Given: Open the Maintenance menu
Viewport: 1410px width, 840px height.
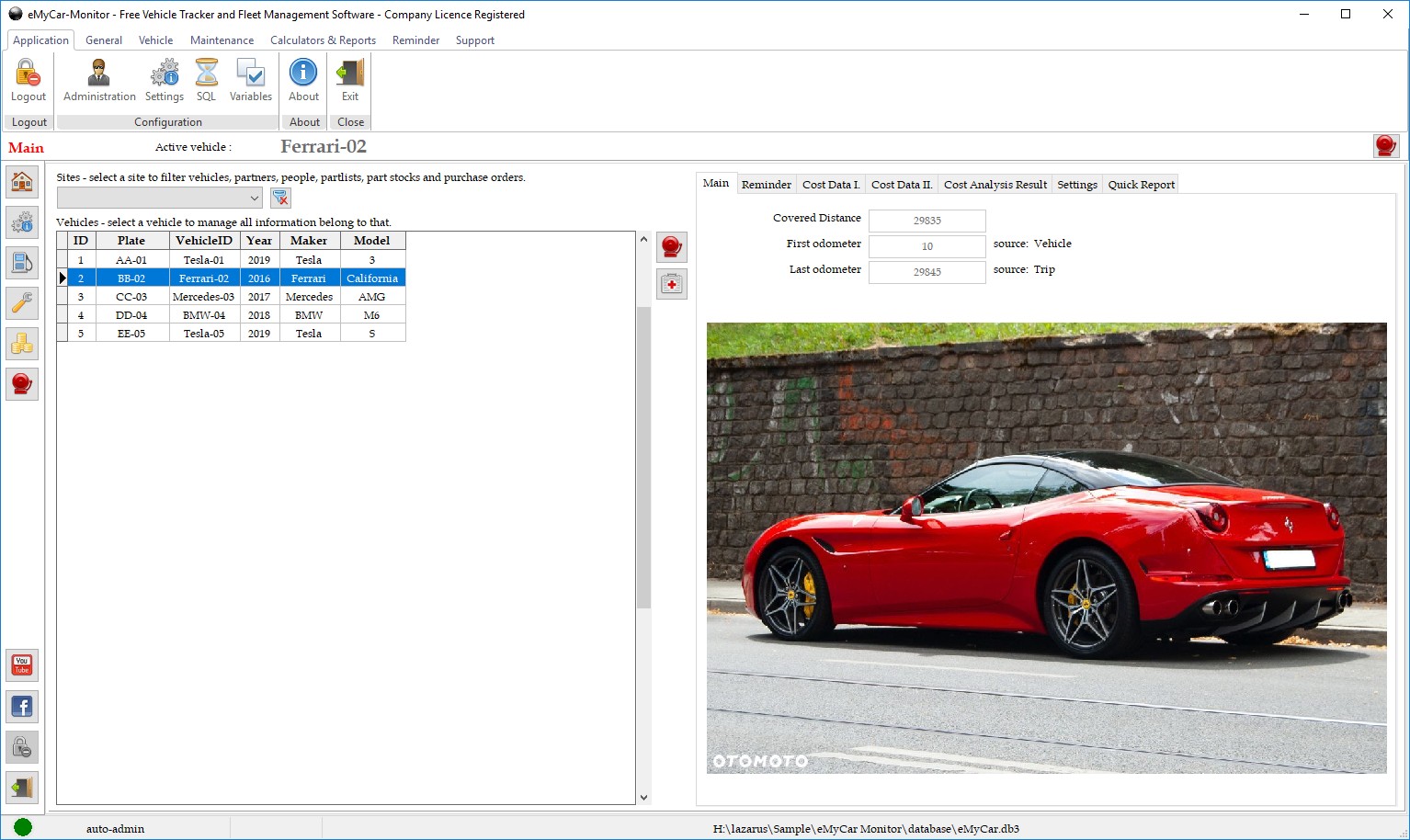Looking at the screenshot, I should pos(222,40).
